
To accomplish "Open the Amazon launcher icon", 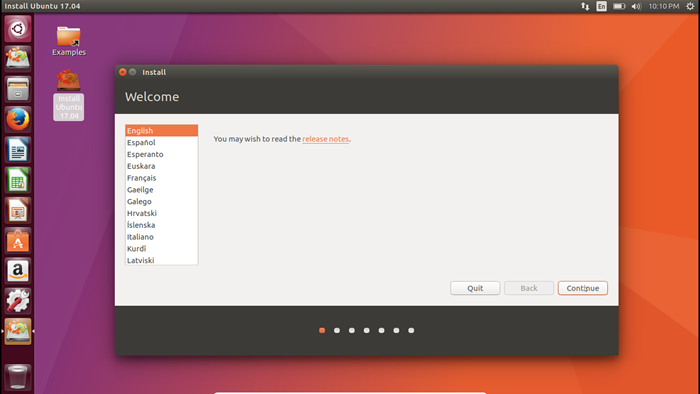I will pos(18,271).
